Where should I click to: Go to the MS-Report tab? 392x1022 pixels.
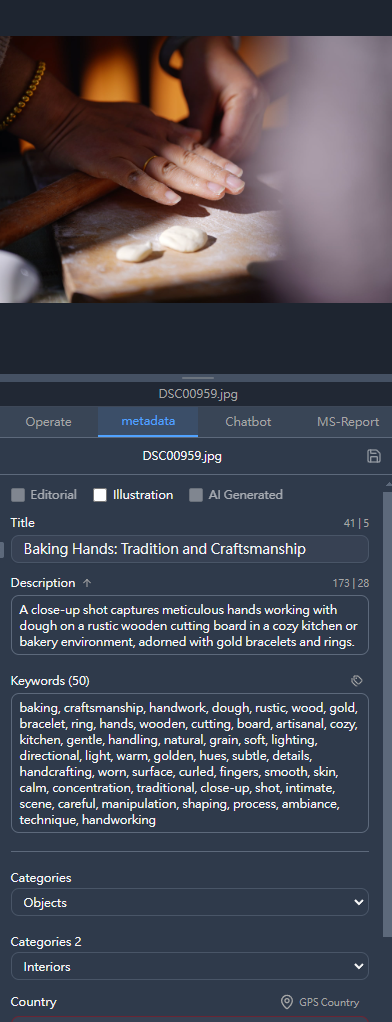tap(348, 422)
